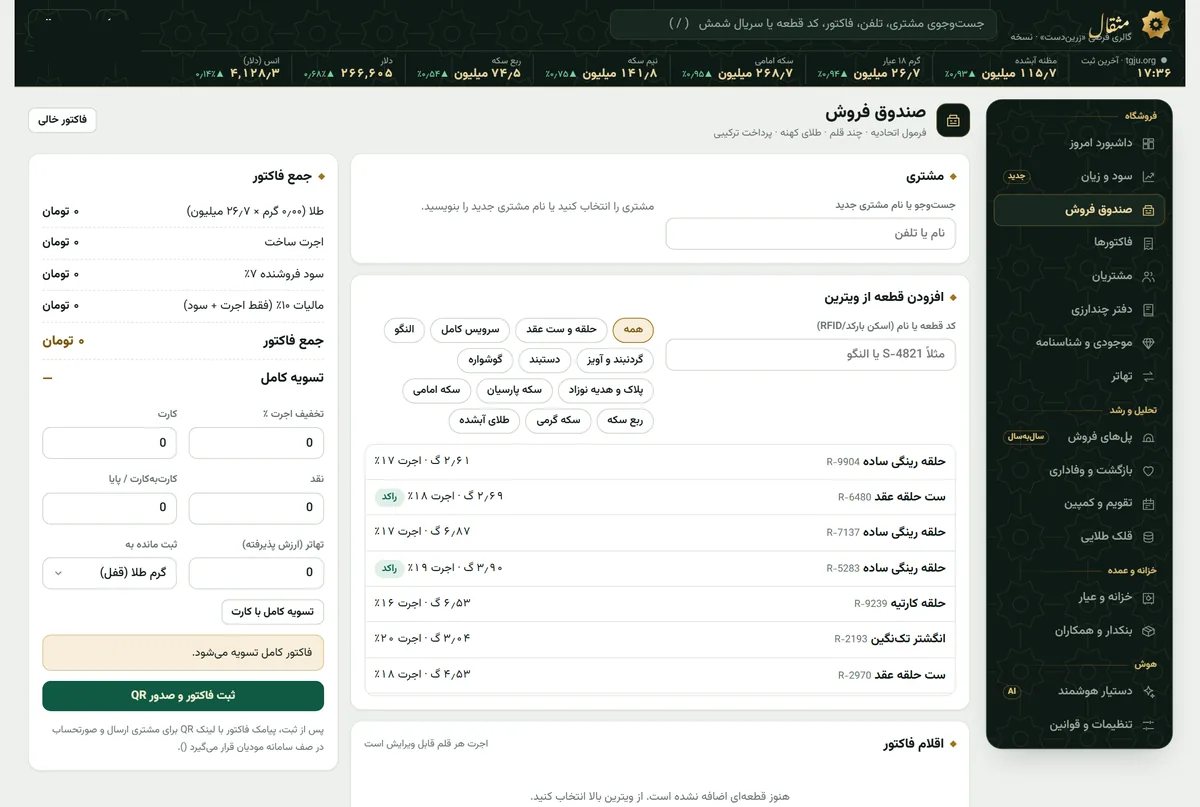
Task: Click the گرم ۱۸ عیار ticker price
Action: [x=886, y=73]
